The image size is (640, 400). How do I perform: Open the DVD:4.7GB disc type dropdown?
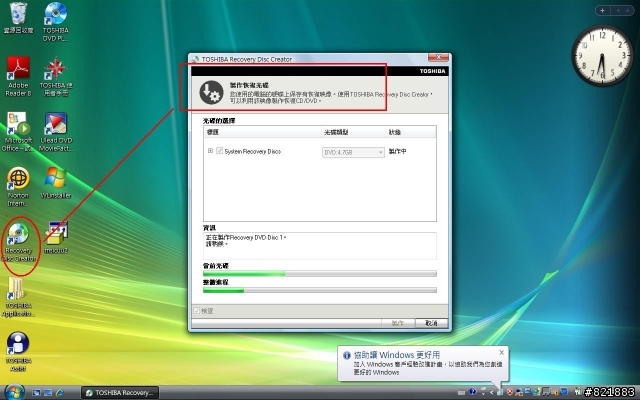(353, 152)
